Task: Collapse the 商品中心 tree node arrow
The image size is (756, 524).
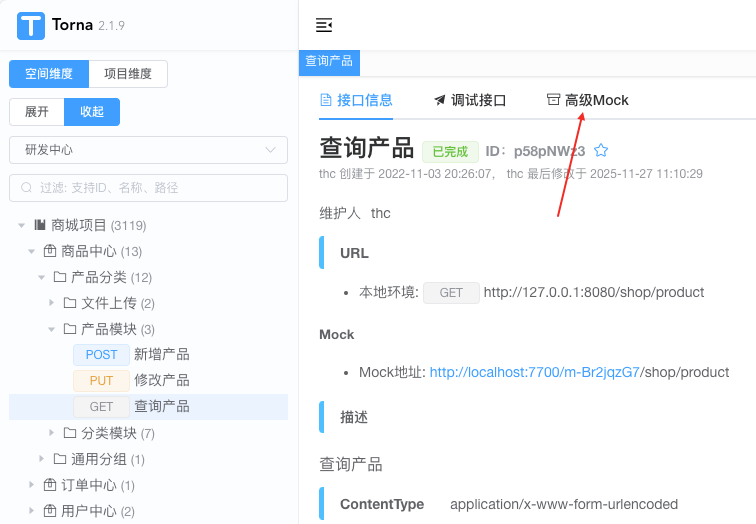Action: point(31,251)
